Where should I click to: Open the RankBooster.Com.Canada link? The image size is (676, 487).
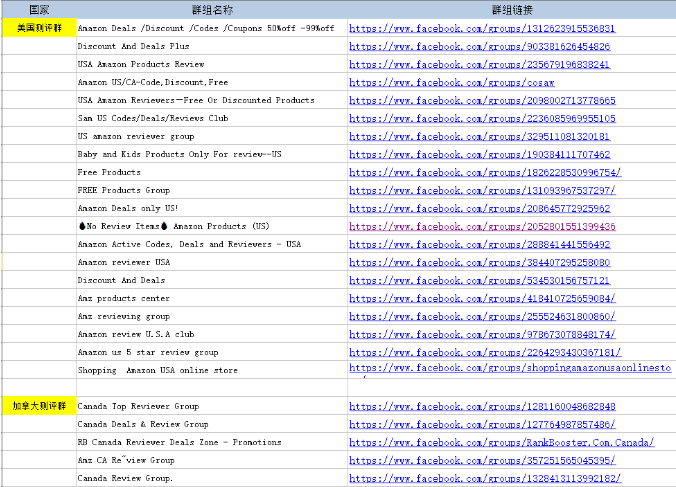502,443
